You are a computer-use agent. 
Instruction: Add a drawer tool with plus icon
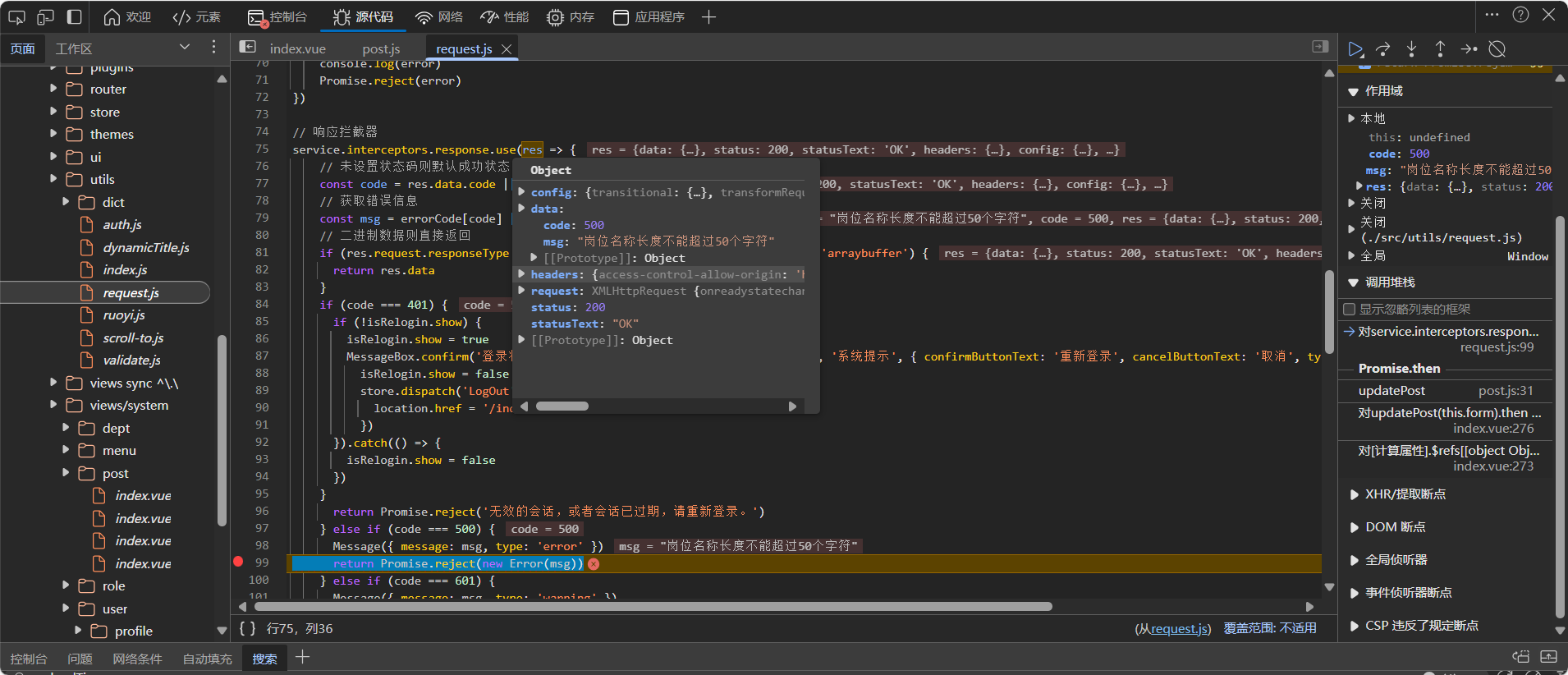point(302,657)
